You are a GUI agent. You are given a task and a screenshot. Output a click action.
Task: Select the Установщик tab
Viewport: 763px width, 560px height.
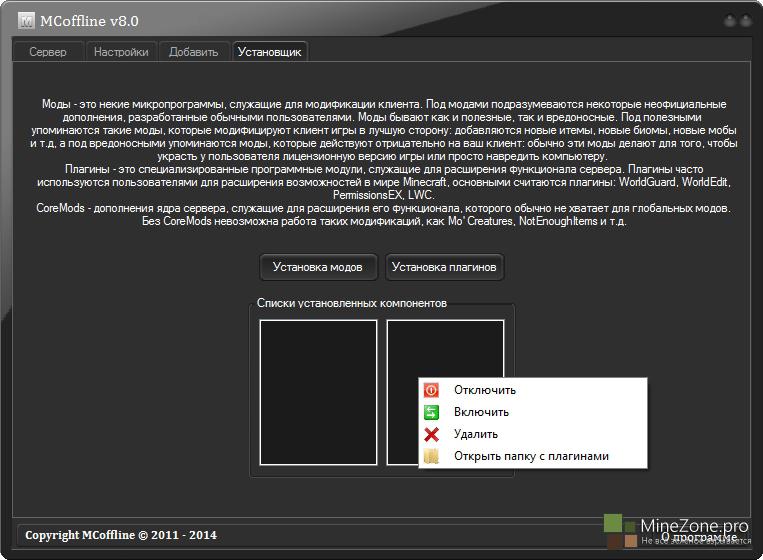click(x=269, y=52)
